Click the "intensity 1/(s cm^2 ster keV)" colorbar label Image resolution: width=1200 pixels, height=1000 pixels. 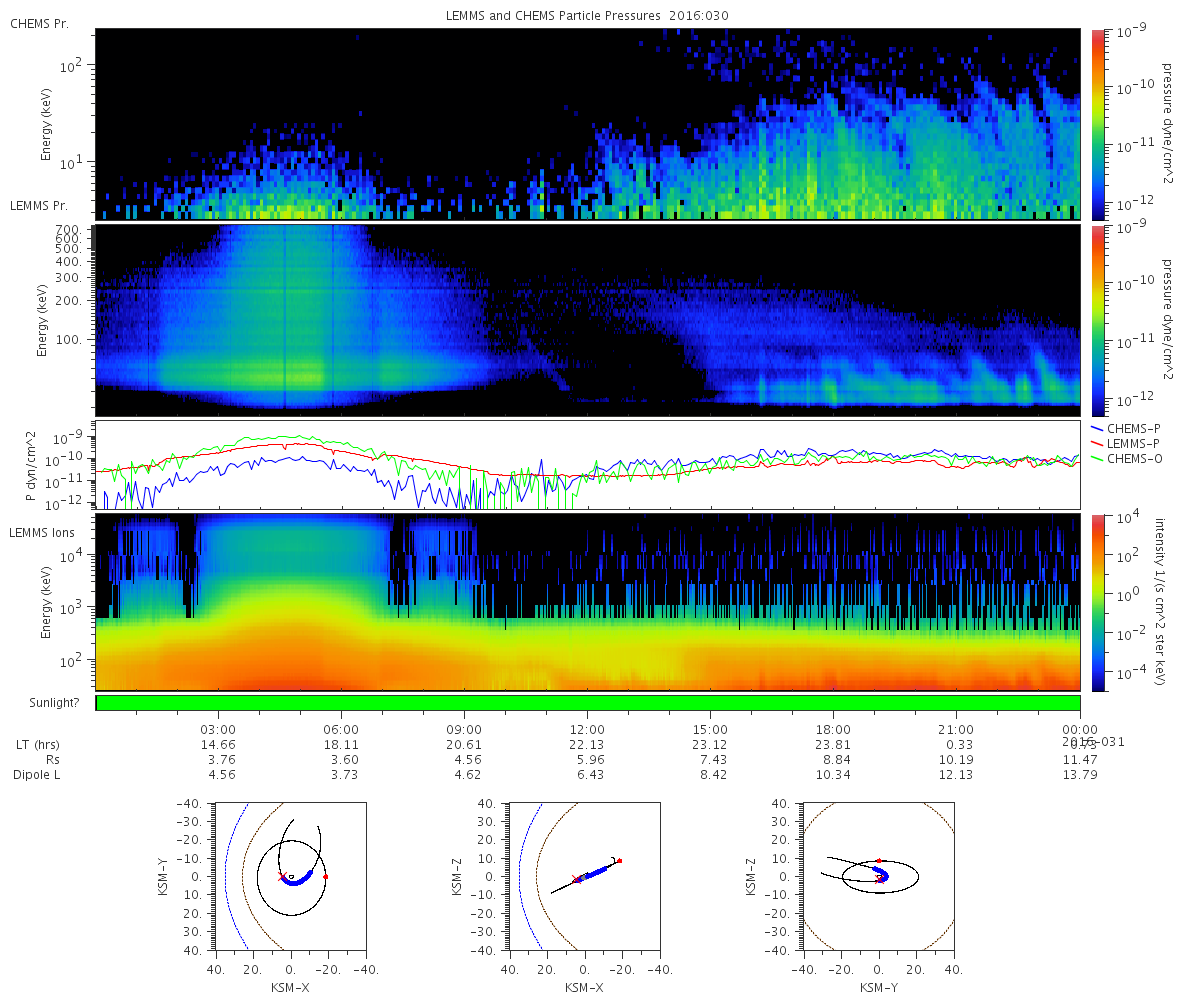coord(1162,602)
